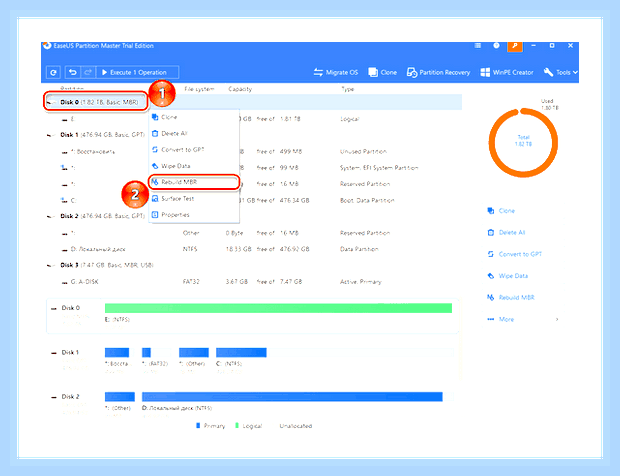Click Disk 2 D: partition bar
Viewport: 620px width, 476px height.
point(292,397)
